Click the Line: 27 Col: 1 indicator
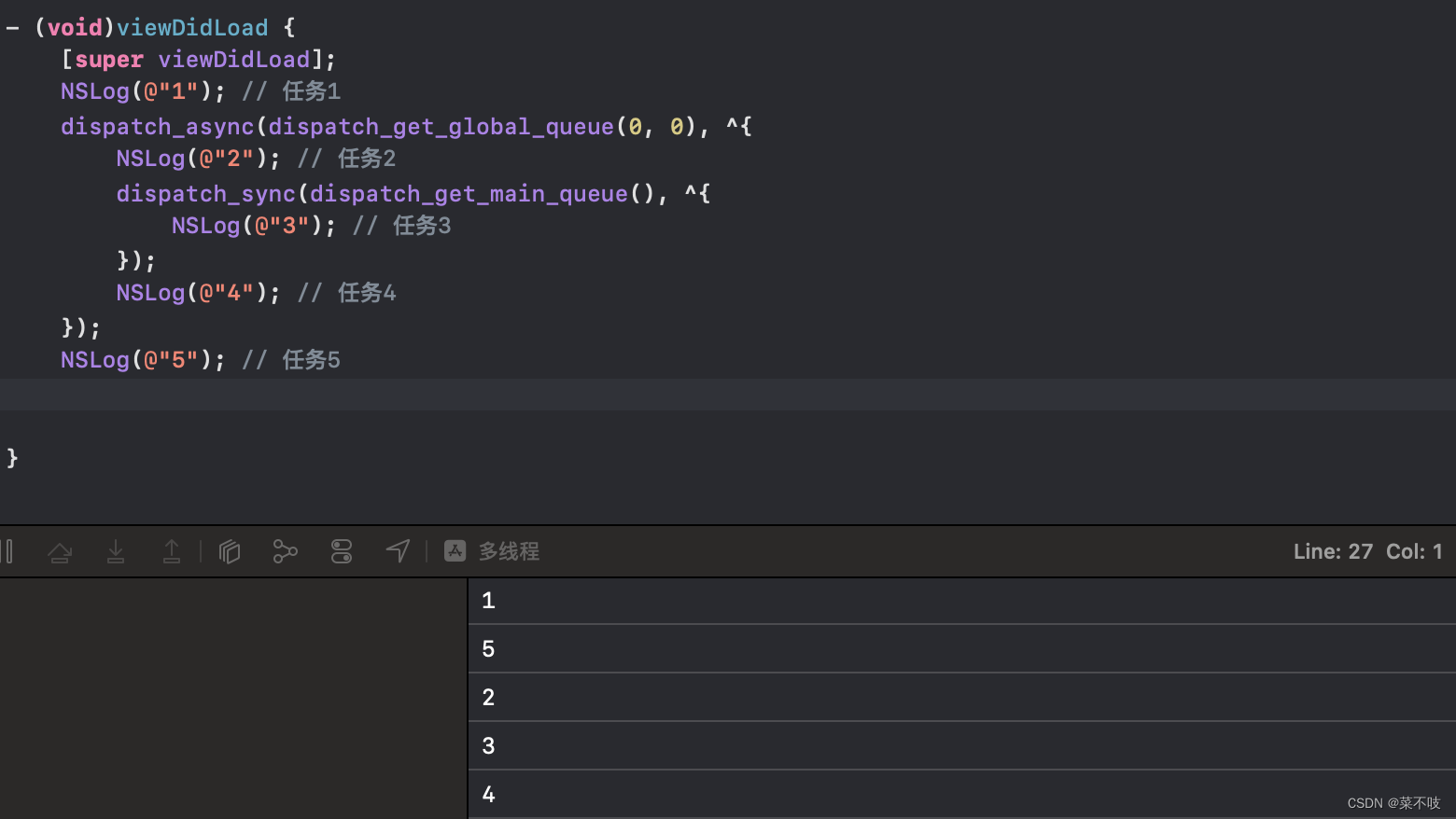This screenshot has width=1456, height=819. coord(1367,551)
